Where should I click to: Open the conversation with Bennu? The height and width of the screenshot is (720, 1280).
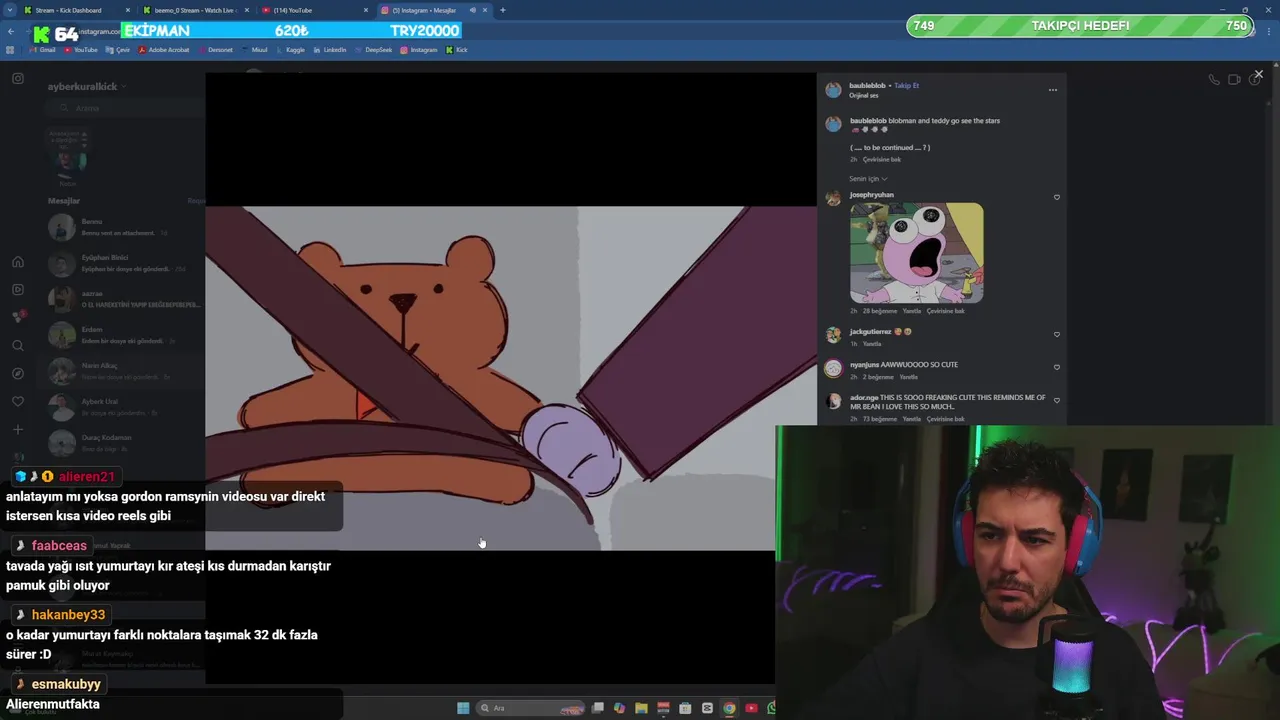click(x=125, y=227)
